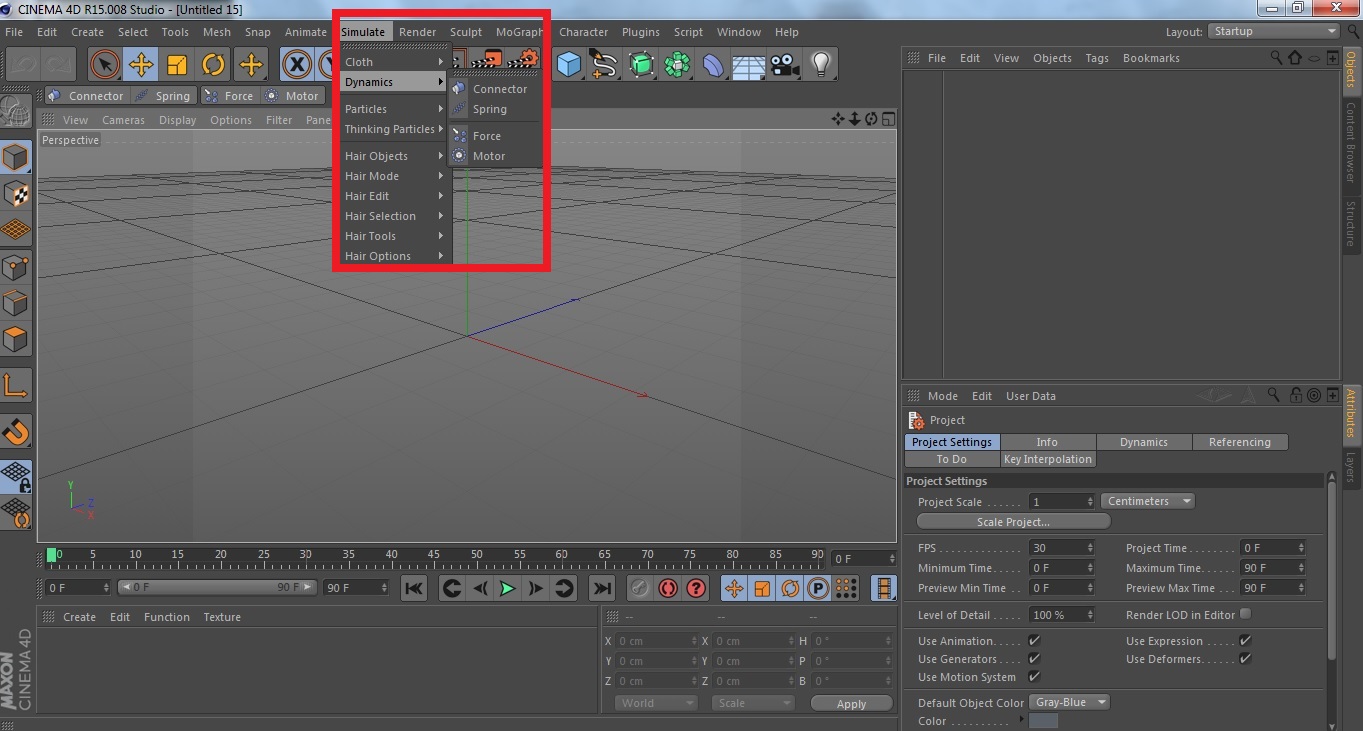Toggle Use Deformers checkbox
Screen dimensions: 1363x731
click(x=1245, y=658)
